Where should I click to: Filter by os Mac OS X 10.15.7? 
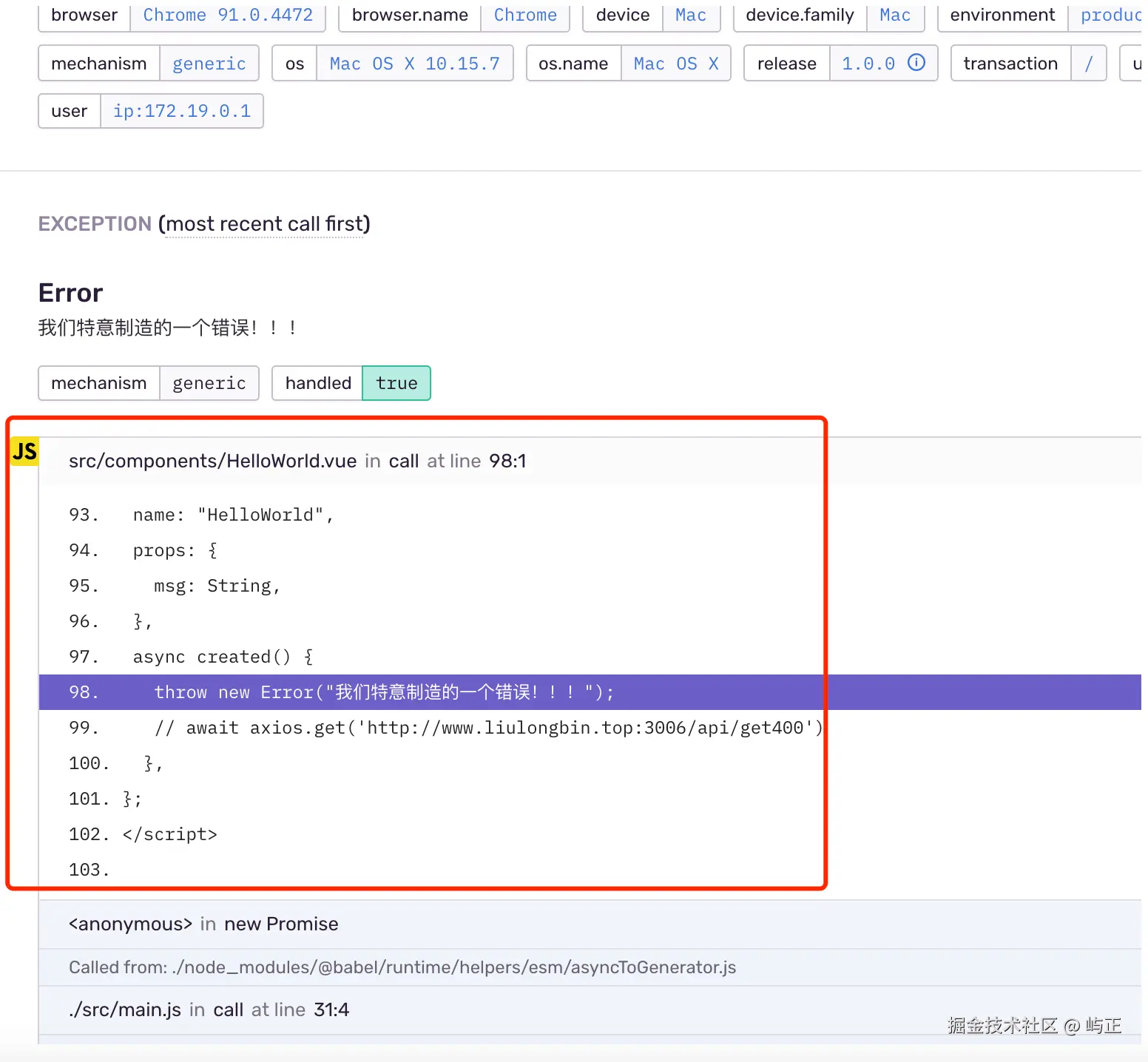coord(415,64)
